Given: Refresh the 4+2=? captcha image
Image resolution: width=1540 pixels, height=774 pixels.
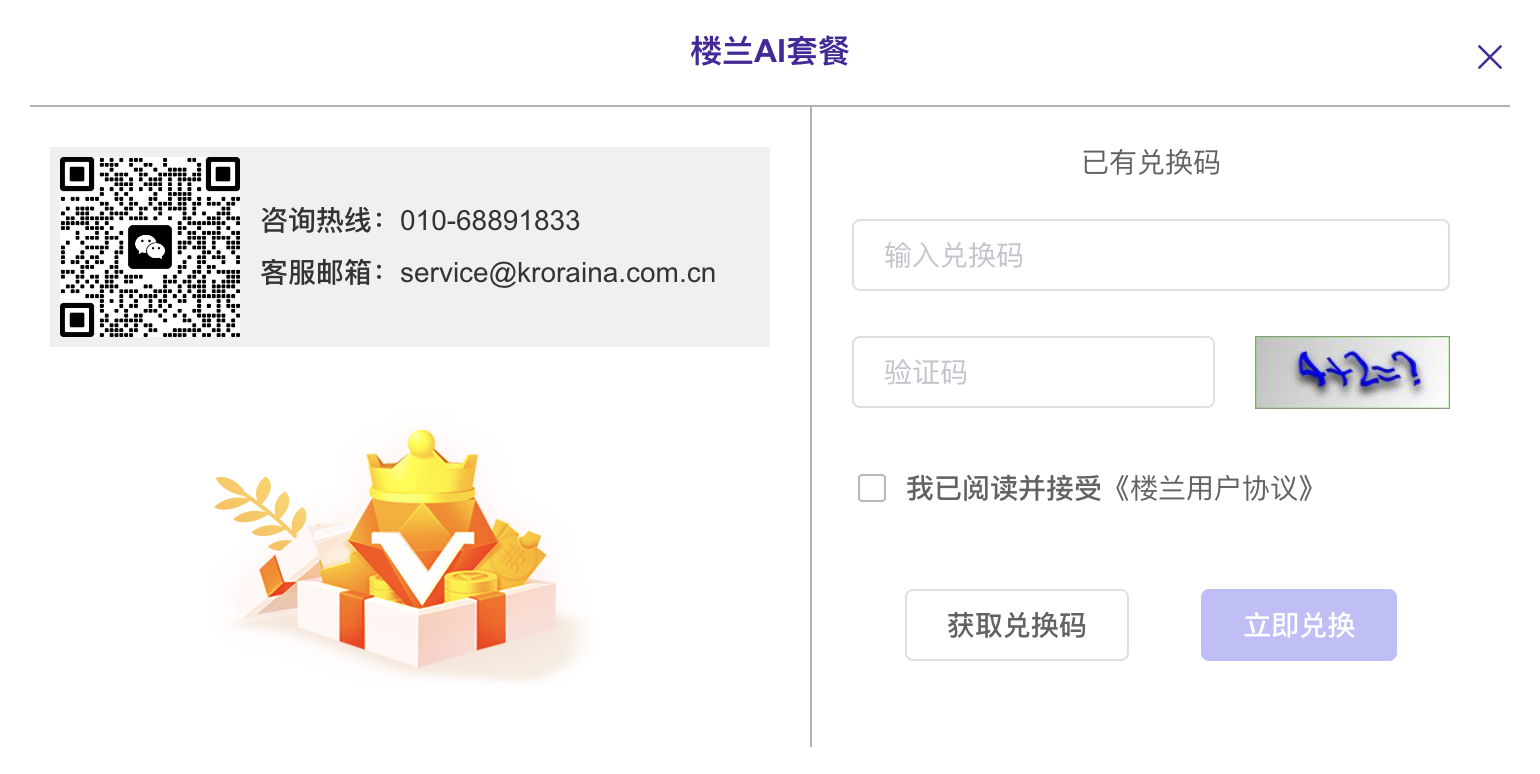Looking at the screenshot, I should click(x=1352, y=372).
